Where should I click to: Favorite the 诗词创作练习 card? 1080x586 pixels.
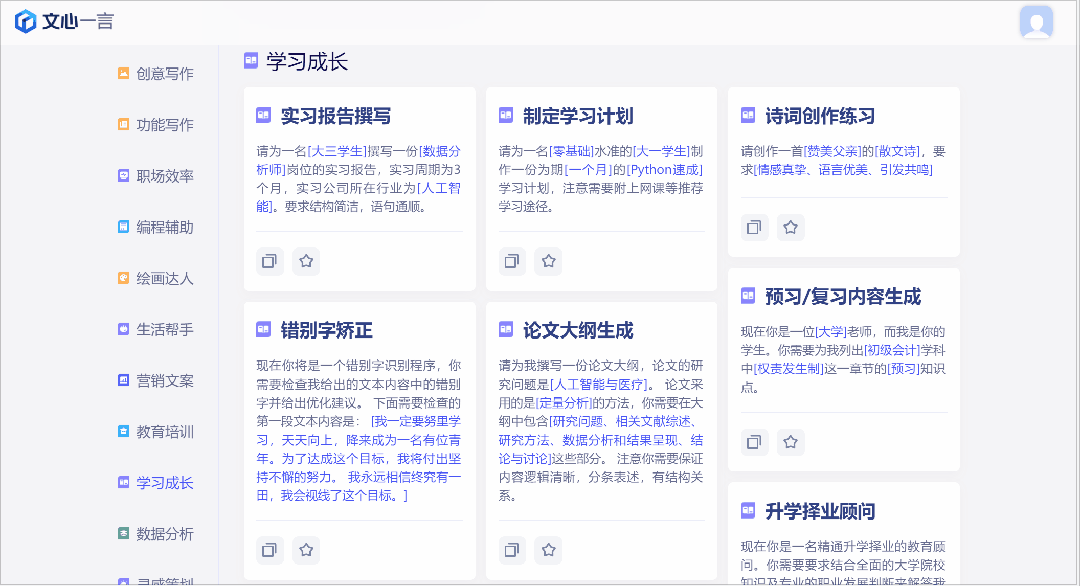tap(790, 227)
